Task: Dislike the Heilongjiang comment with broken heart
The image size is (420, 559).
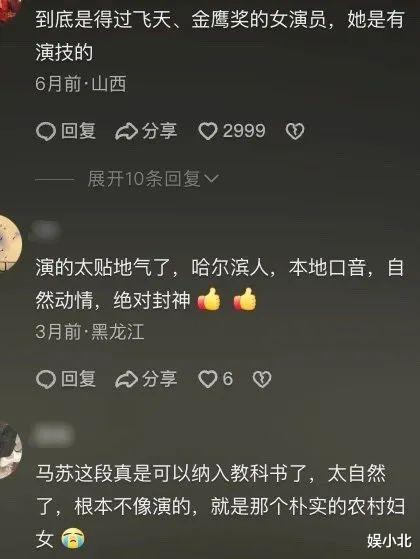Action: point(262,379)
